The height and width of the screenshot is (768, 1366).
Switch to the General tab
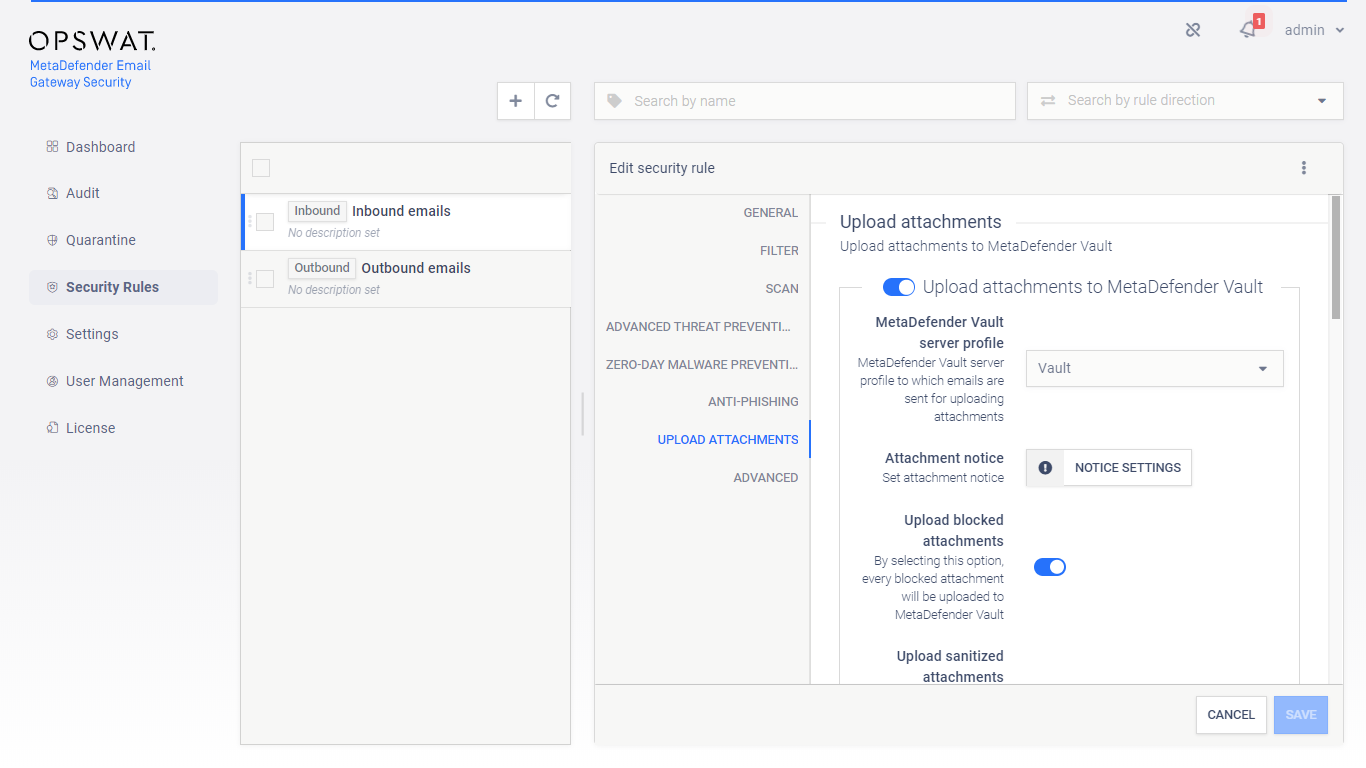(771, 213)
